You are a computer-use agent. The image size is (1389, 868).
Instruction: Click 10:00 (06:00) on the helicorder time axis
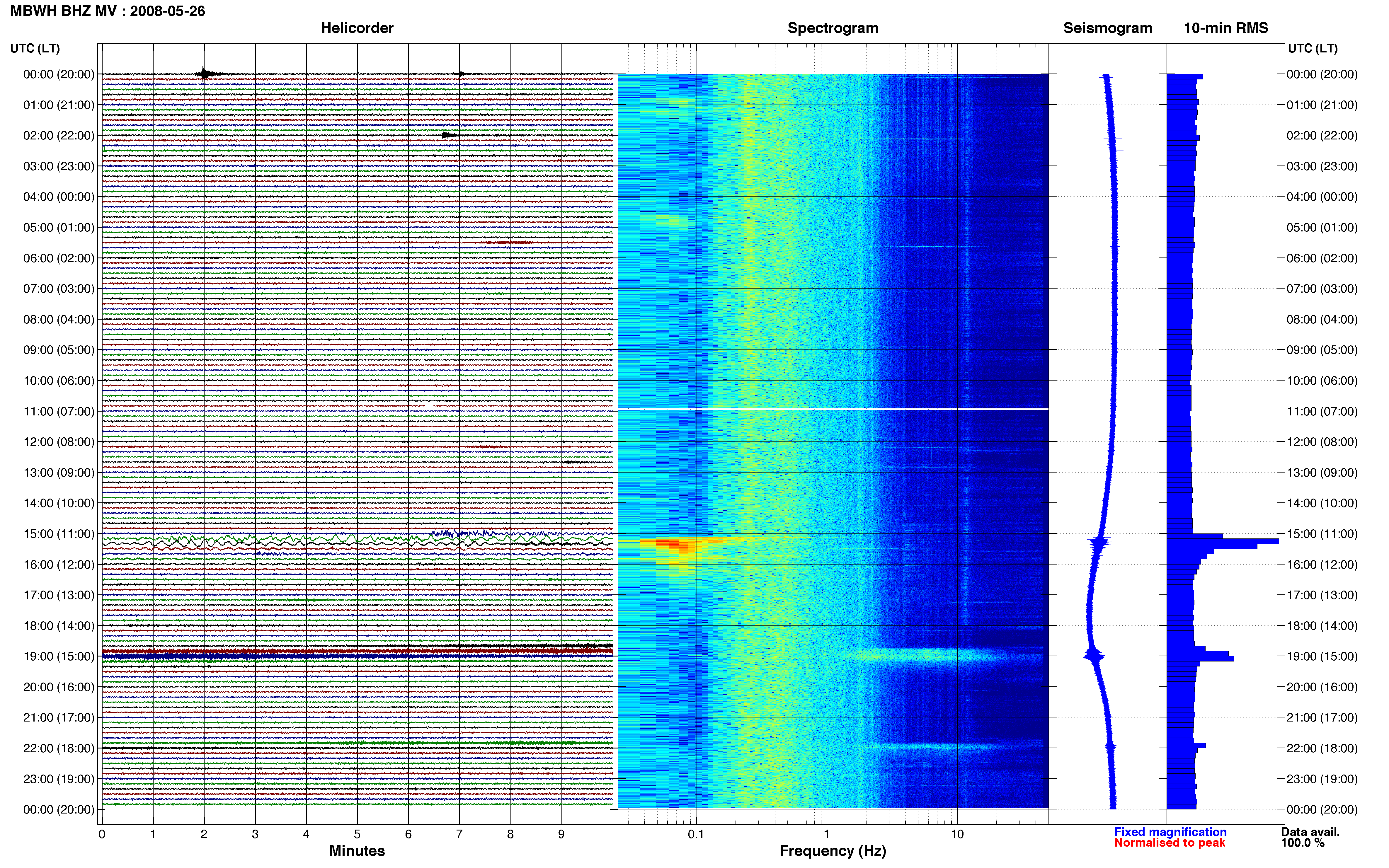coord(59,381)
